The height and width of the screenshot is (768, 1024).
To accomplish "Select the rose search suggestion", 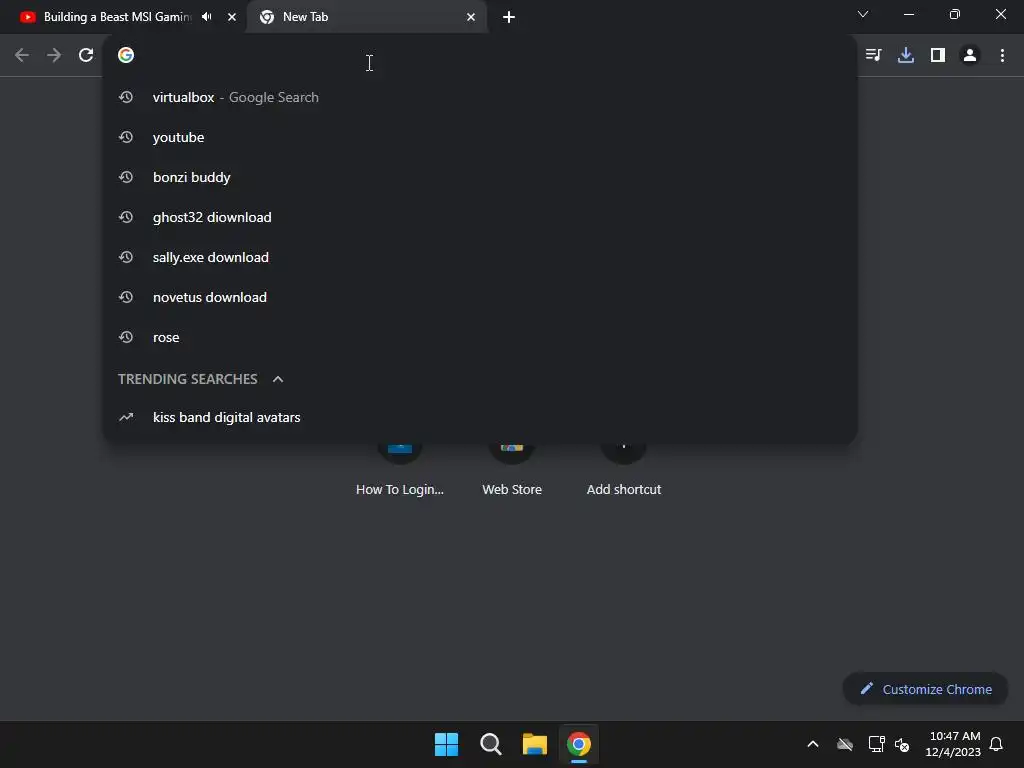I will 480,338.
